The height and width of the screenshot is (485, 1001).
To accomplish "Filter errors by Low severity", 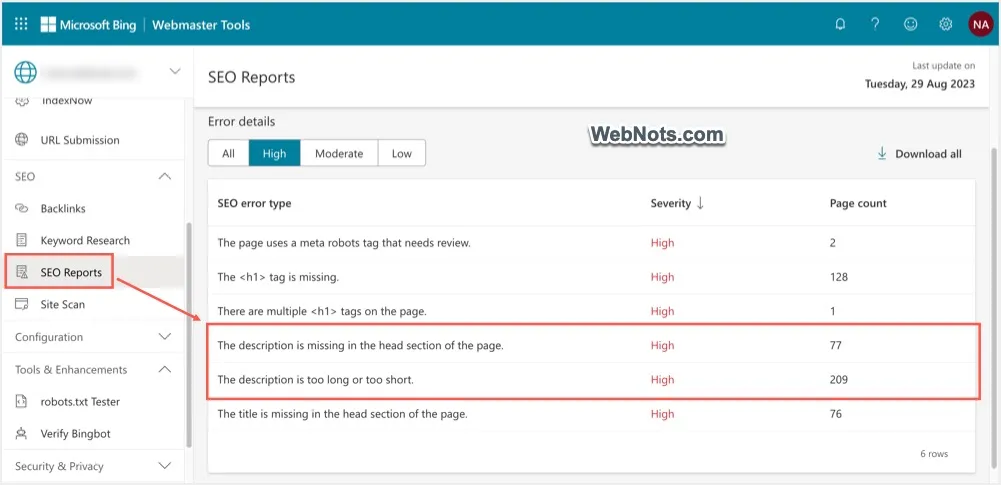I will point(401,153).
